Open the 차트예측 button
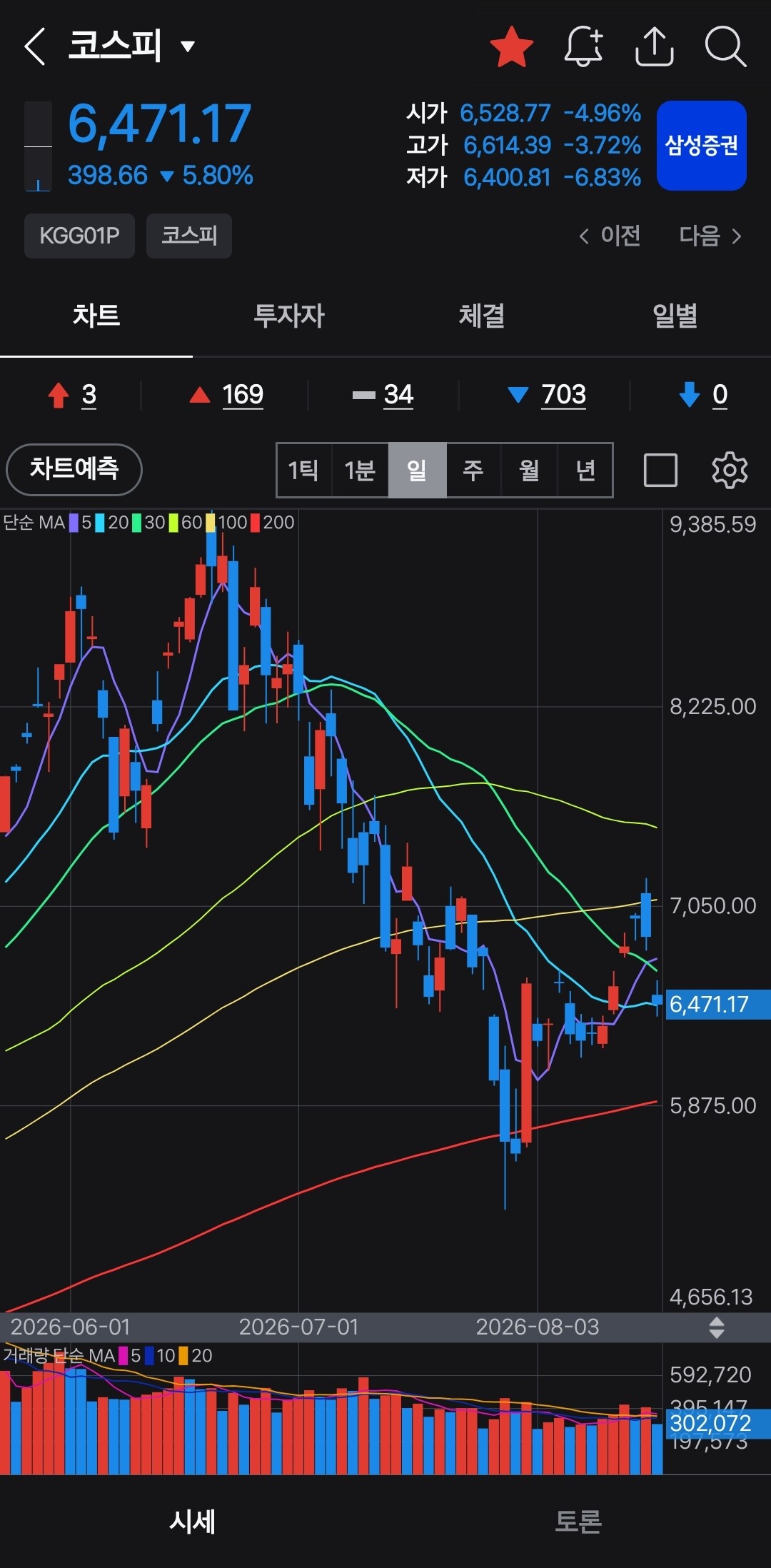This screenshot has width=771, height=1568. [74, 469]
